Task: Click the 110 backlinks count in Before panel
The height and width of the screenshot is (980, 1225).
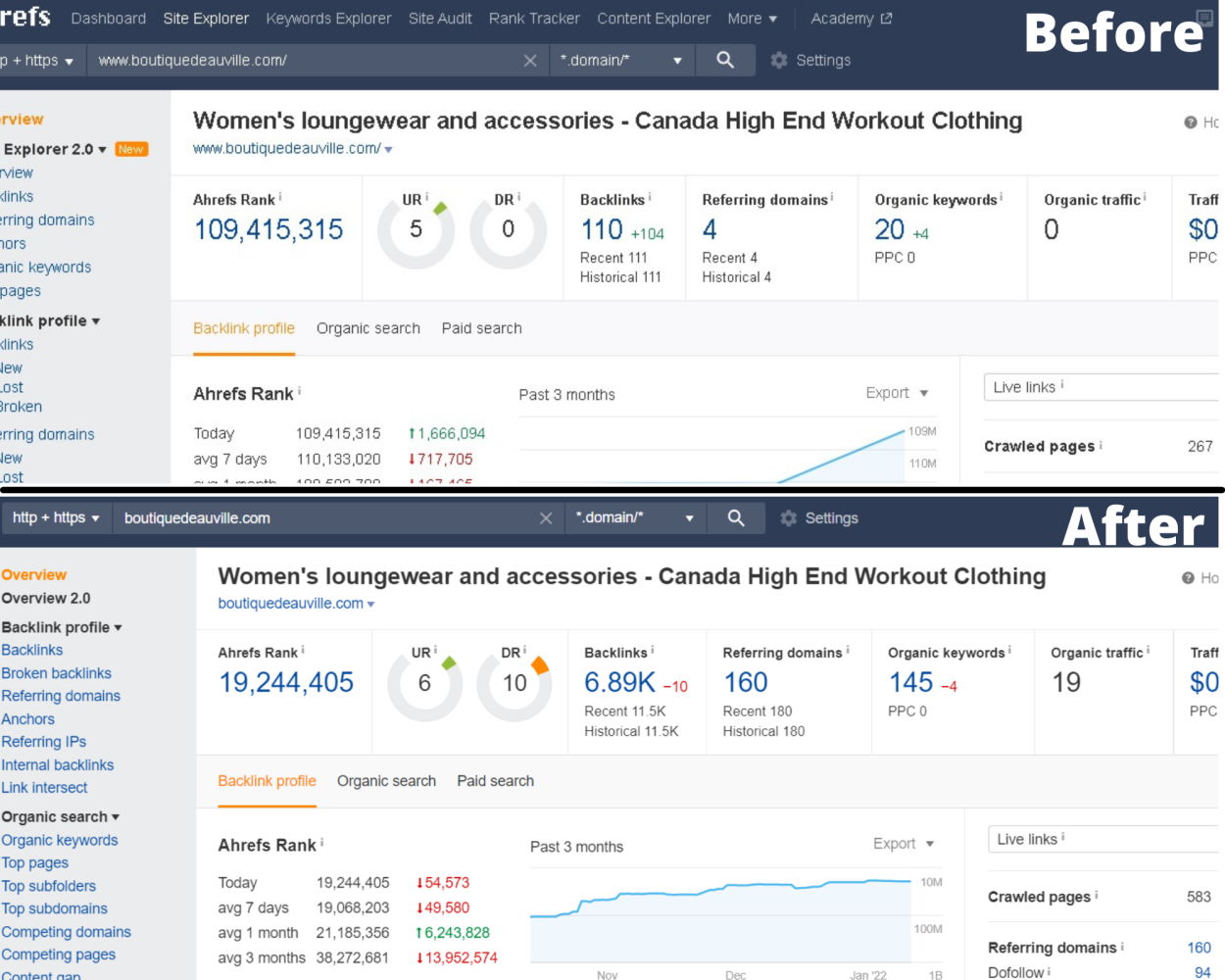Action: 602,229
